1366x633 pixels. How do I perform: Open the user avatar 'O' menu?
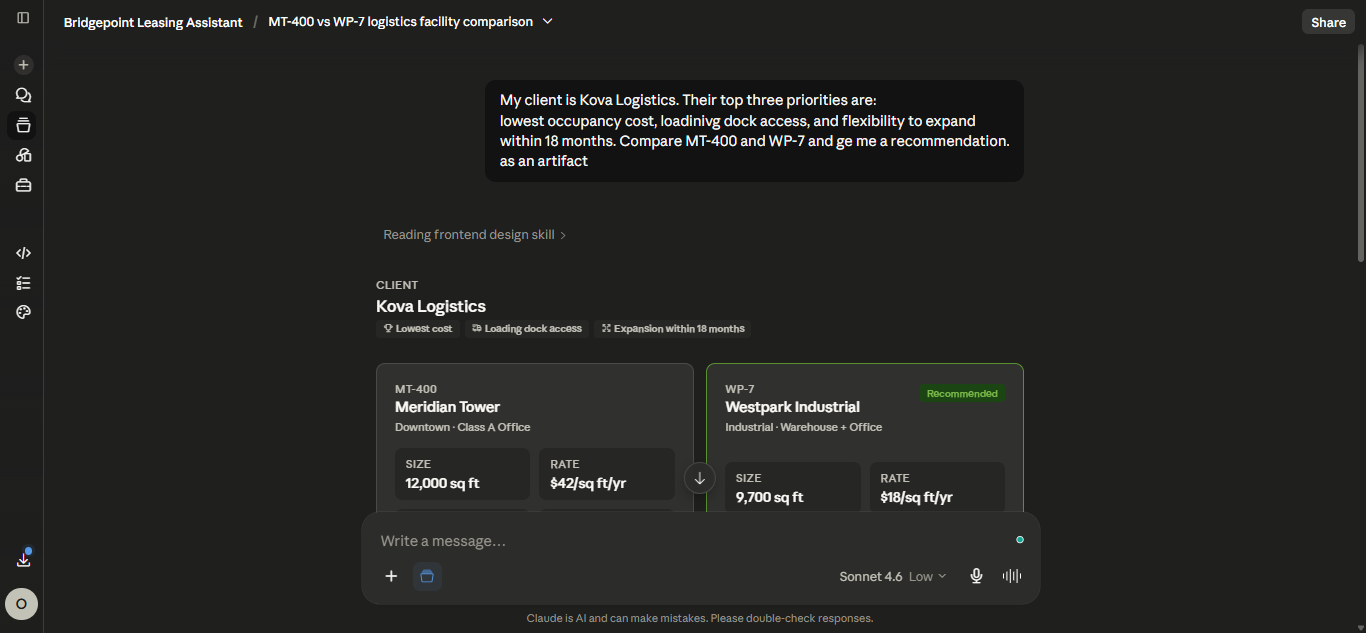(x=22, y=604)
